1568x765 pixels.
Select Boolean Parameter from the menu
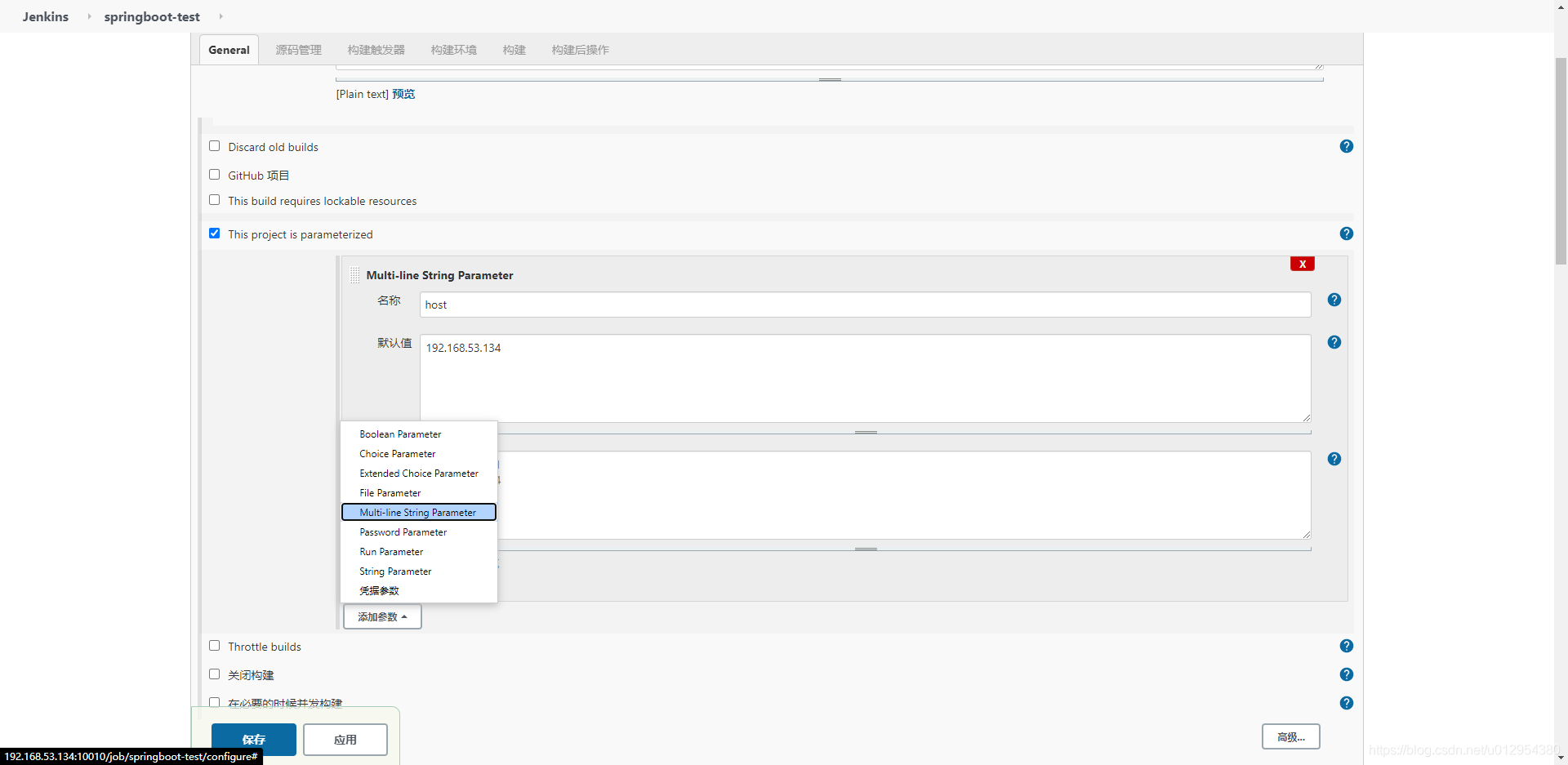[419, 434]
